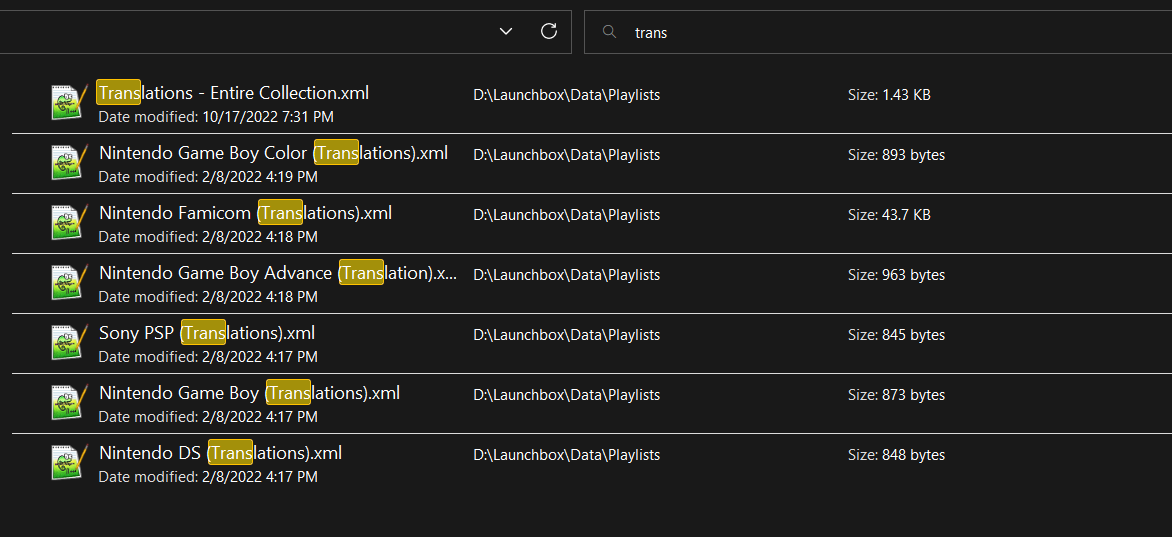Select Translations - Entire Collection.xml file icon

tap(70, 102)
